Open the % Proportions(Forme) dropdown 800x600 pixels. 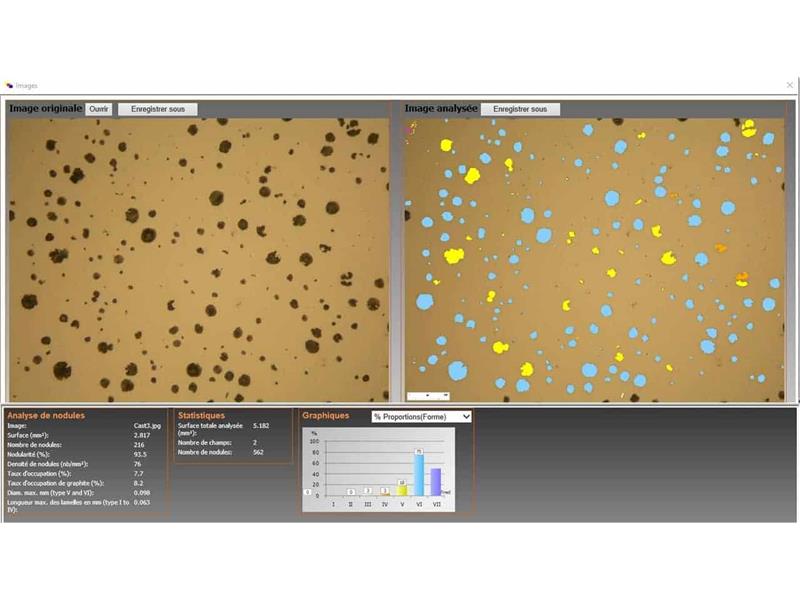pos(421,416)
